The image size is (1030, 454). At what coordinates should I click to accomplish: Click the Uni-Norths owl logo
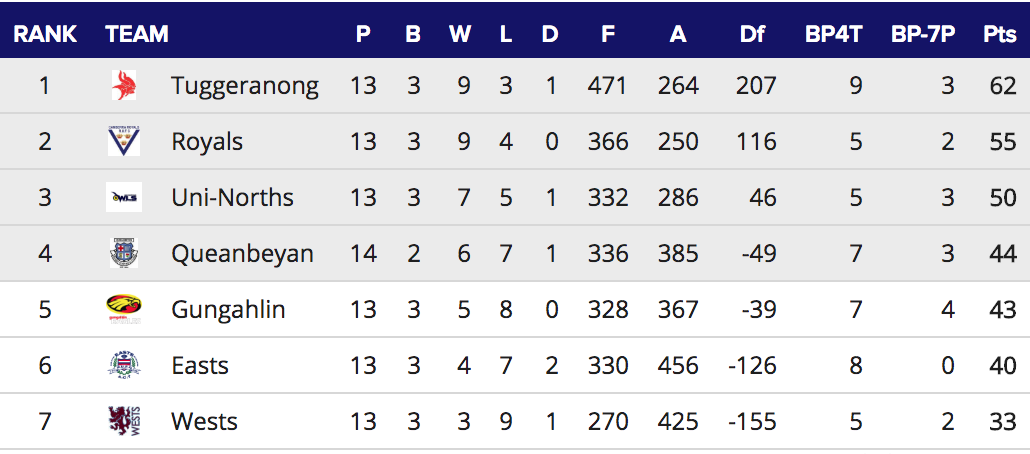124,198
